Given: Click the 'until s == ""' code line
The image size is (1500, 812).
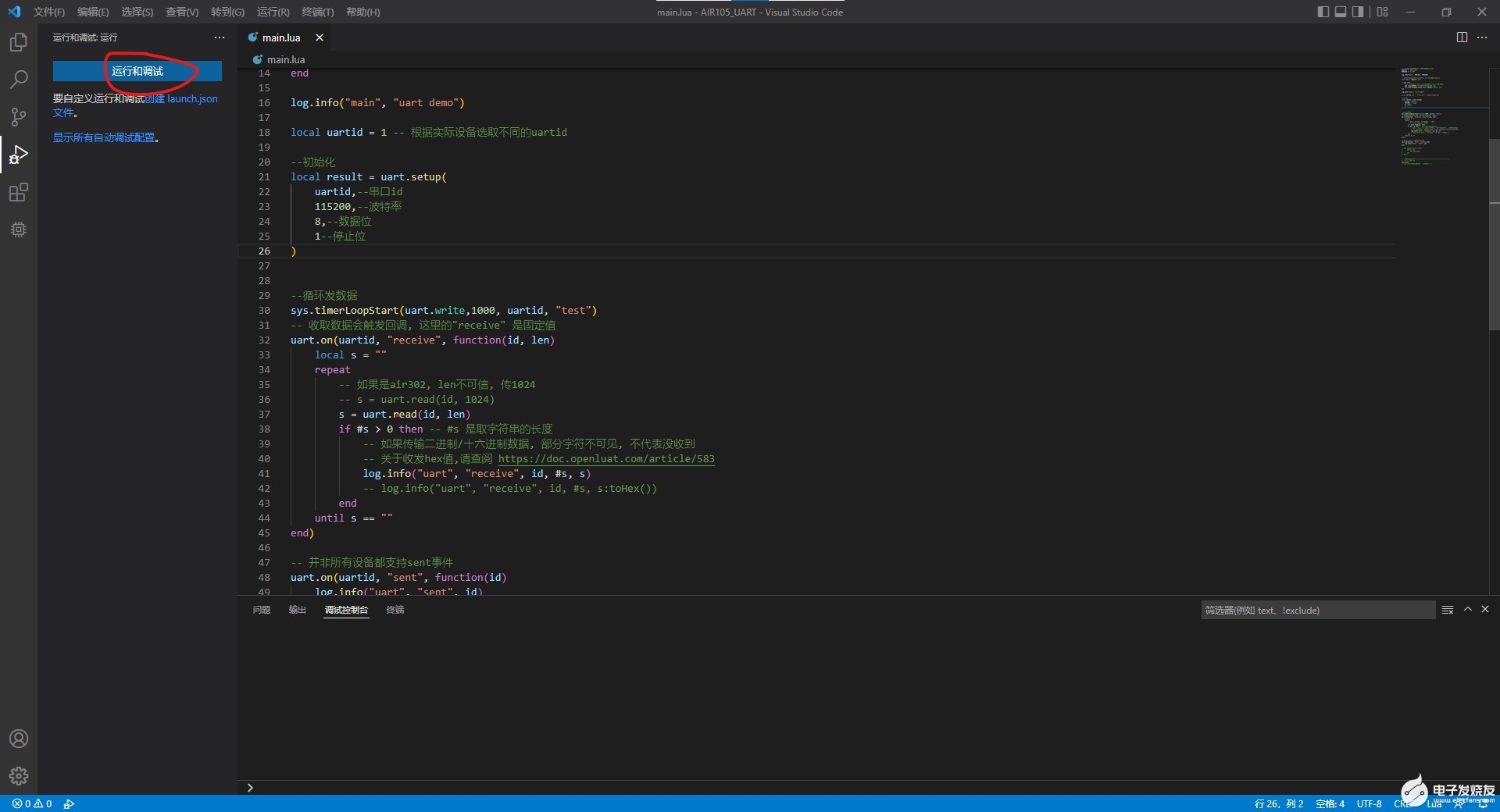Looking at the screenshot, I should pyautogui.click(x=353, y=518).
